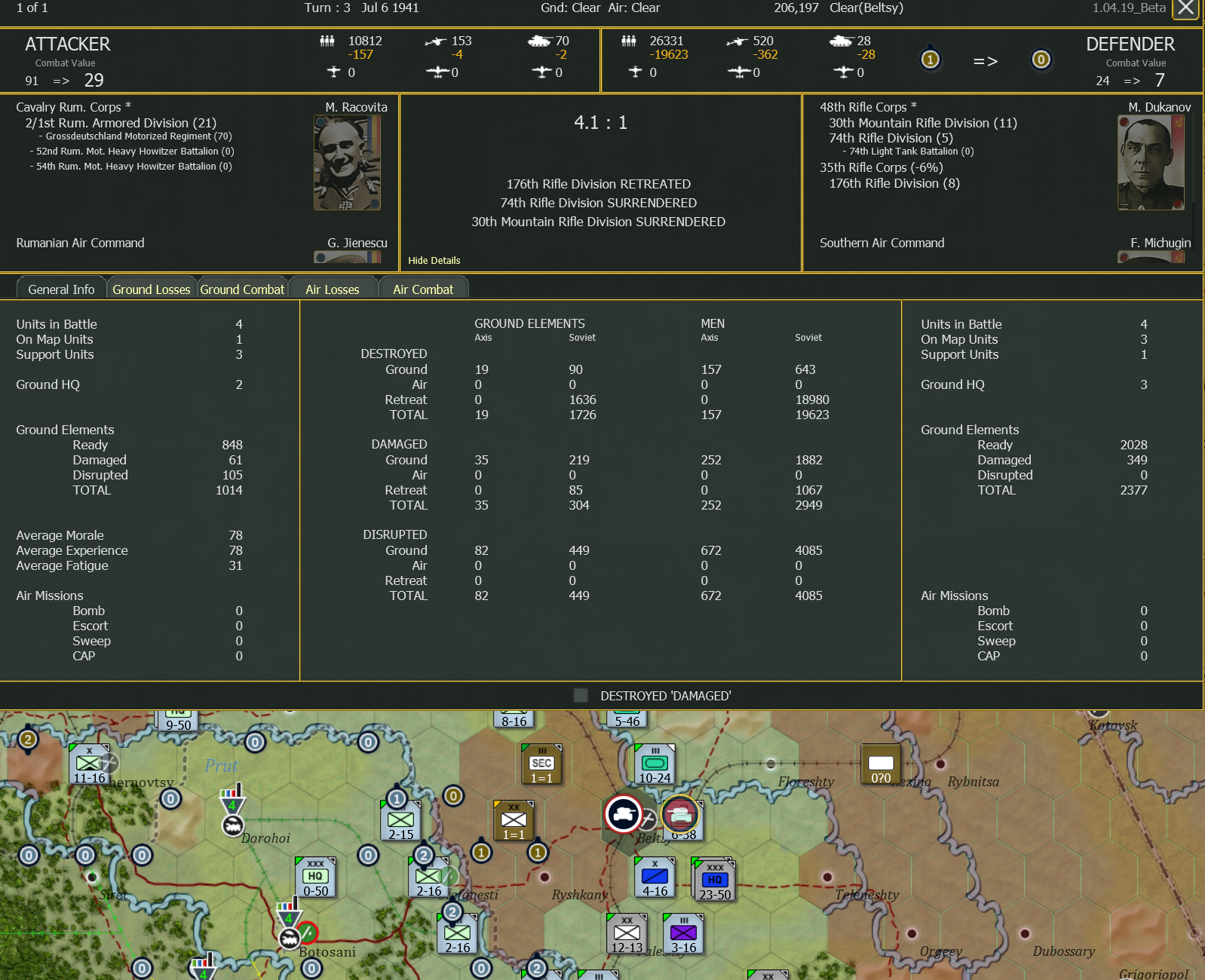Switch to the Ground Losses tab
Image resolution: width=1205 pixels, height=980 pixels.
coord(152,289)
